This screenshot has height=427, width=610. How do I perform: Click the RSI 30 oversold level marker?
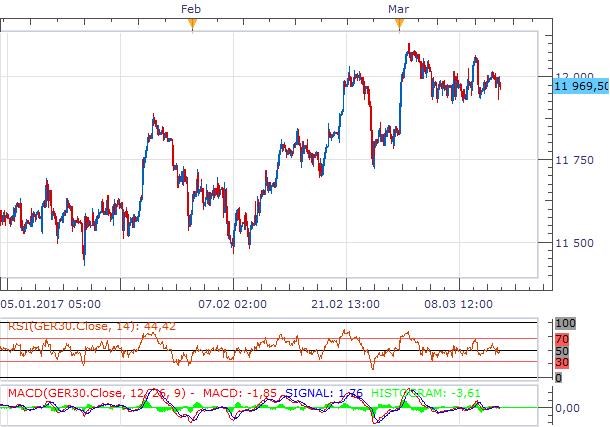[561, 362]
